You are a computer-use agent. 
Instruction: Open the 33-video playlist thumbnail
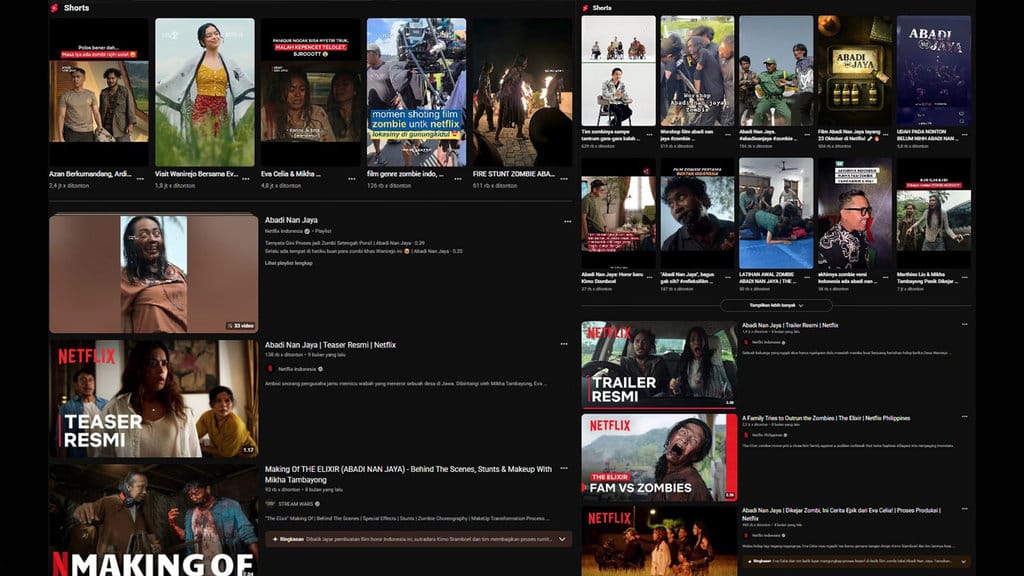click(x=153, y=273)
